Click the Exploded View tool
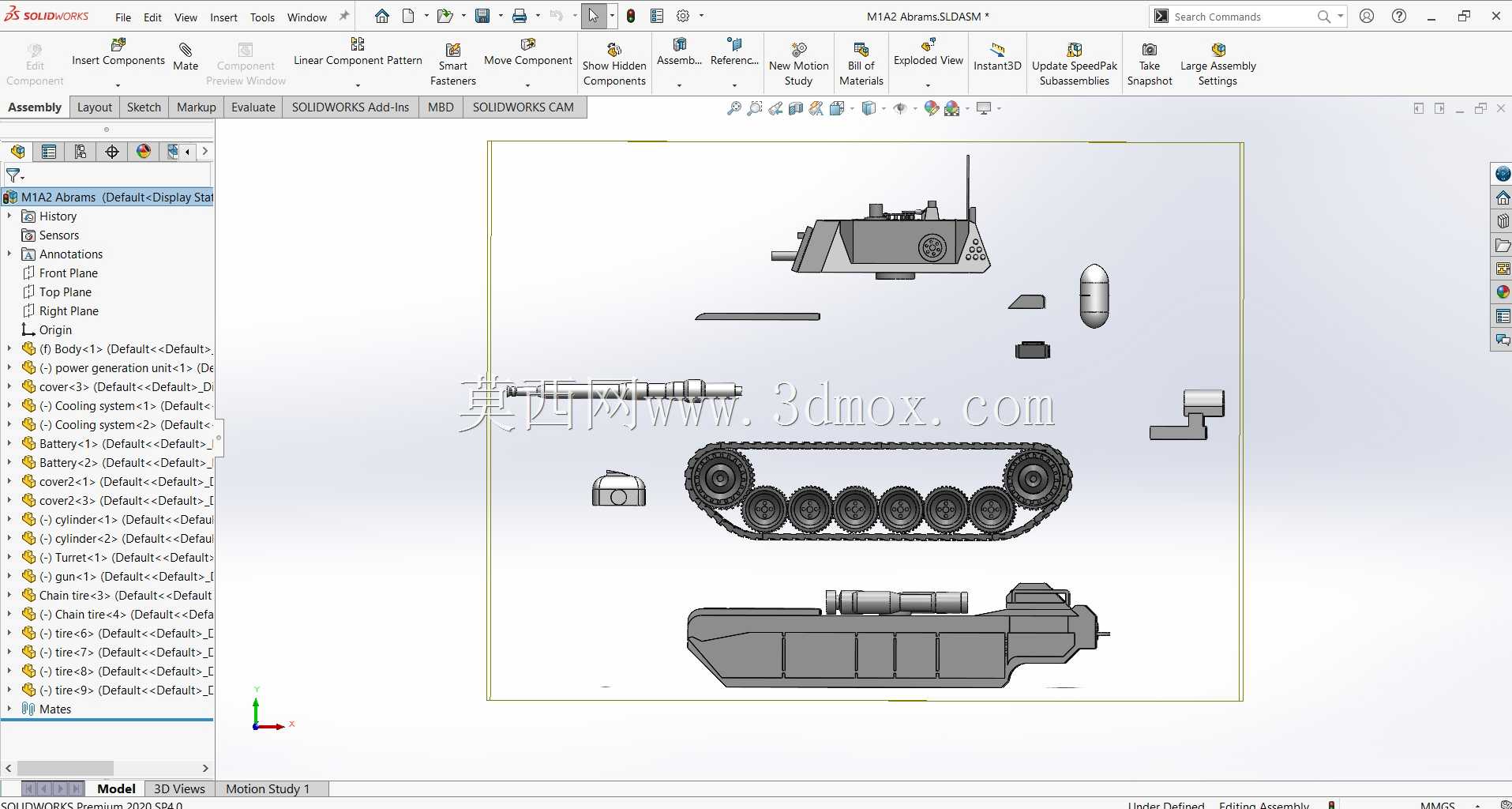Screen dimensions: 1512x809 [x=929, y=52]
